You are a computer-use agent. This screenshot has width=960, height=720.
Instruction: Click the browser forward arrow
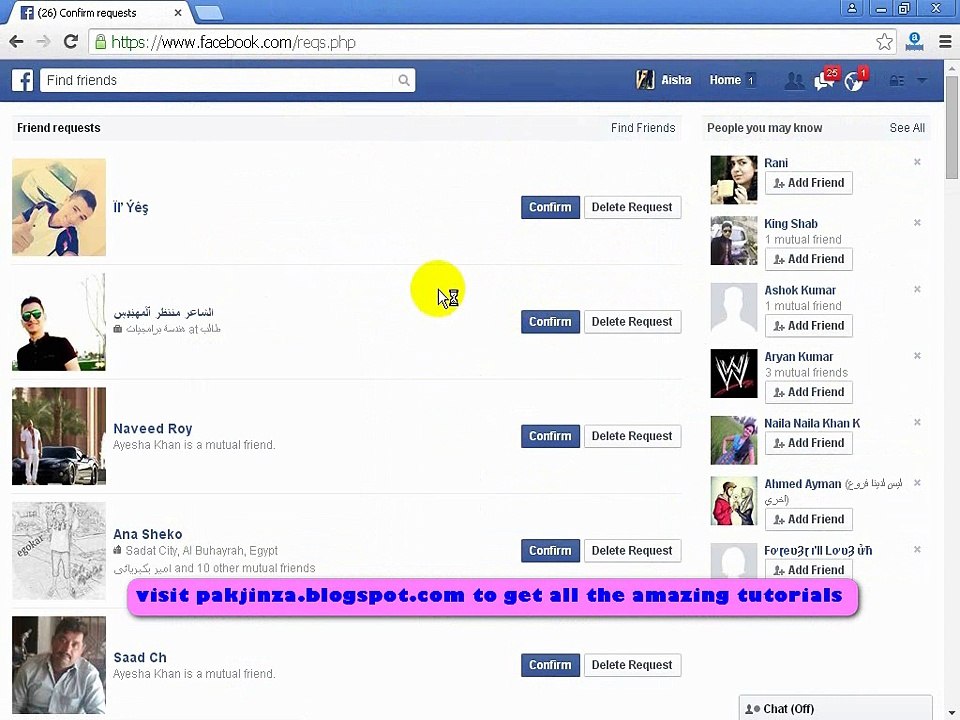tap(43, 42)
